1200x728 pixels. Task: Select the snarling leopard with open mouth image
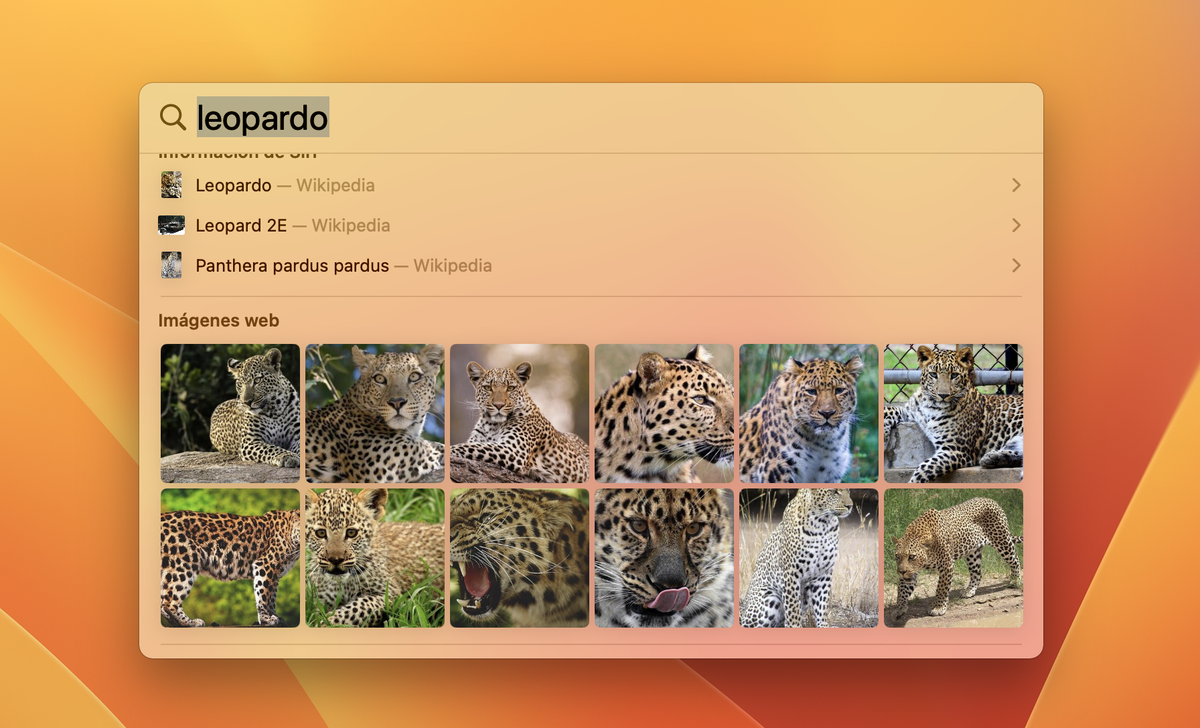tap(519, 558)
